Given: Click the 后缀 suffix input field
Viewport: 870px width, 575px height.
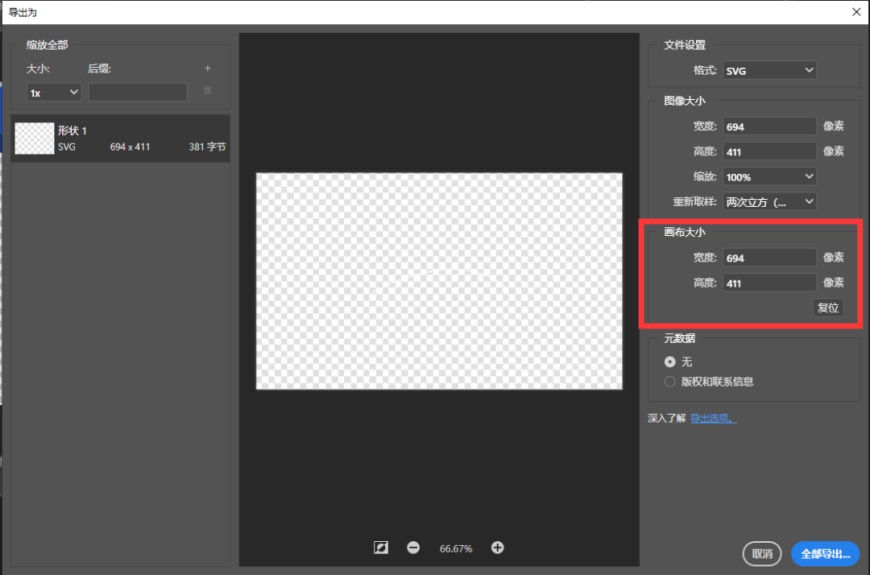Looking at the screenshot, I should [138, 93].
